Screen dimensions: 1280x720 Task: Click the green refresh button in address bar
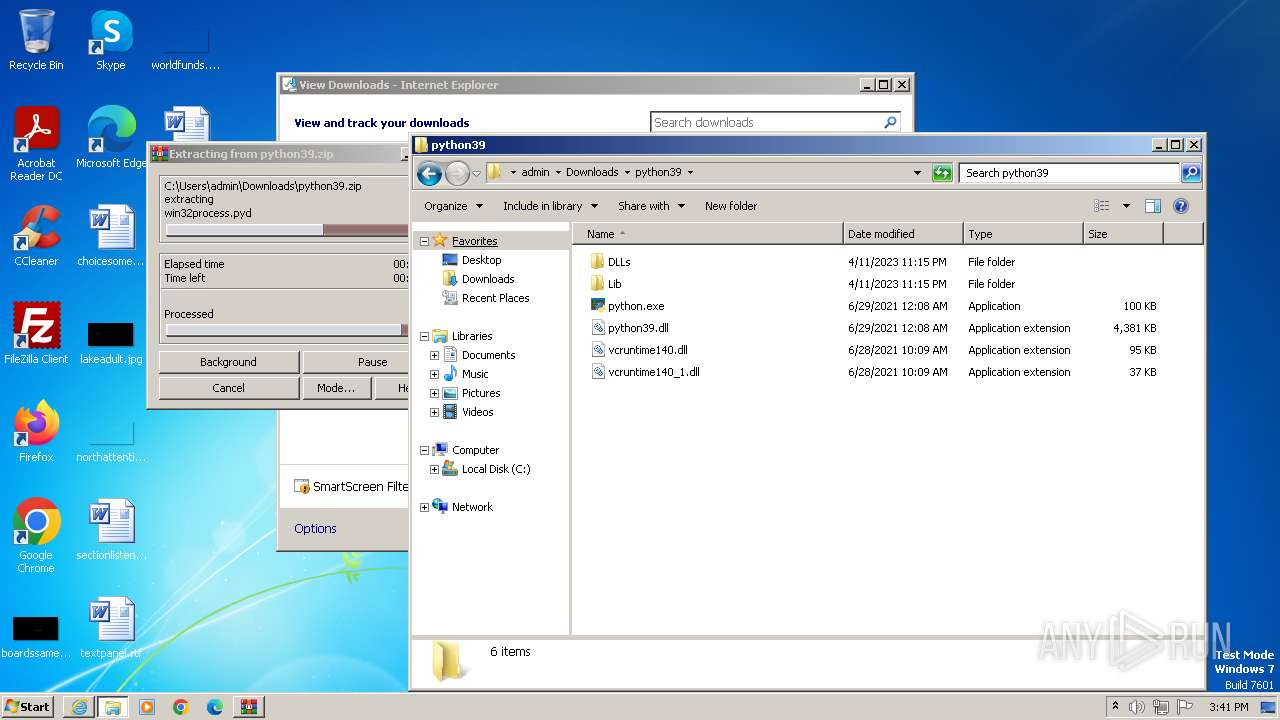click(942, 173)
